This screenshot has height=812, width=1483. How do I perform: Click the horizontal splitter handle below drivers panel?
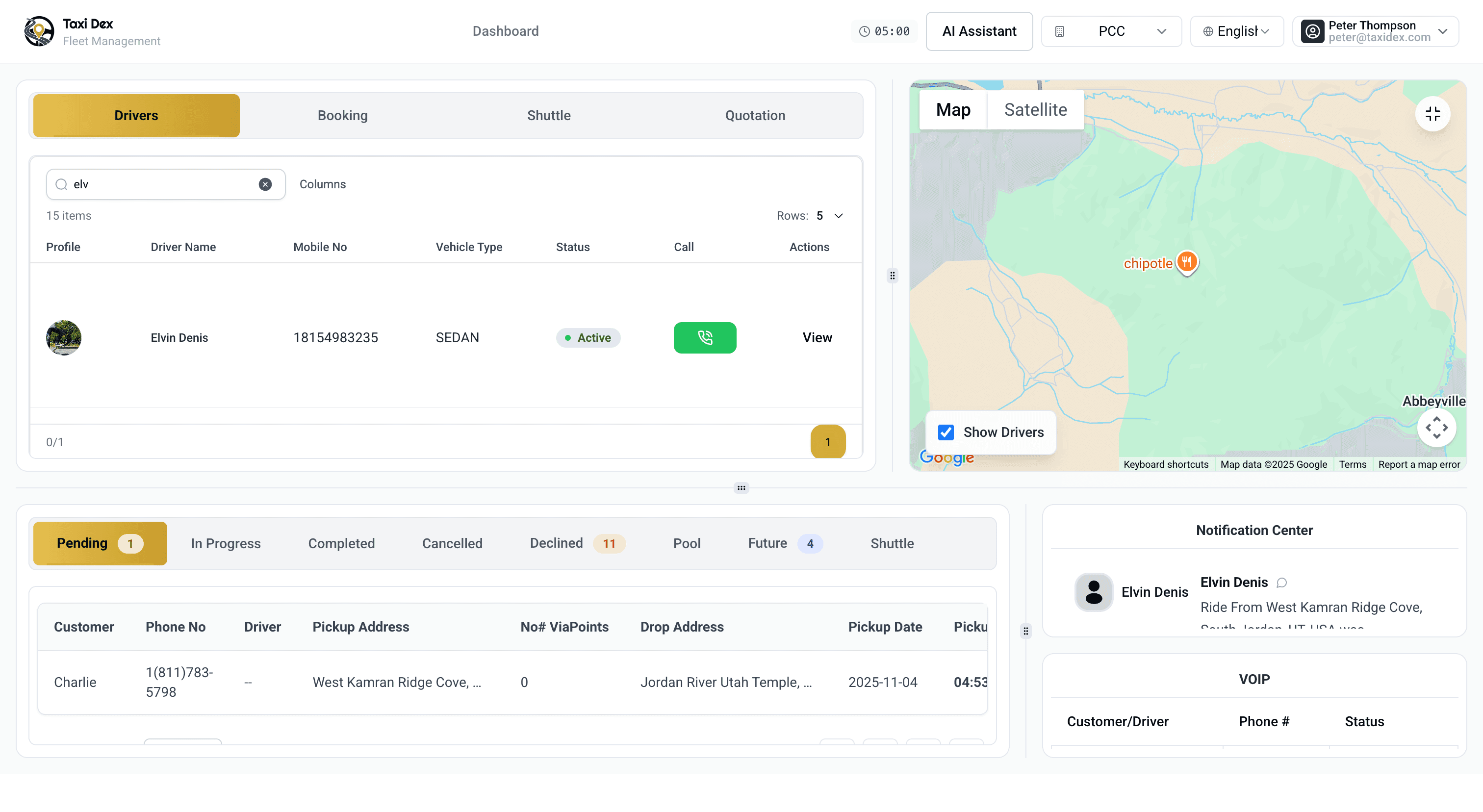741,488
